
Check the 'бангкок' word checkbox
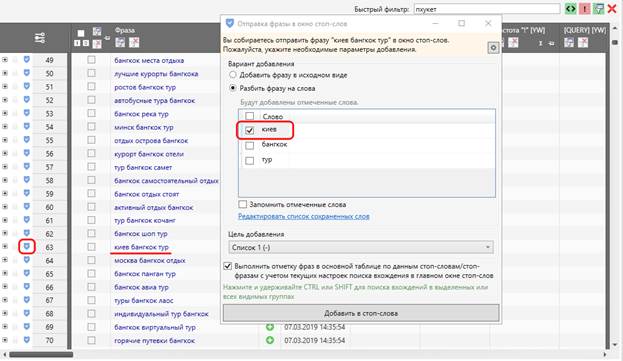pos(250,145)
